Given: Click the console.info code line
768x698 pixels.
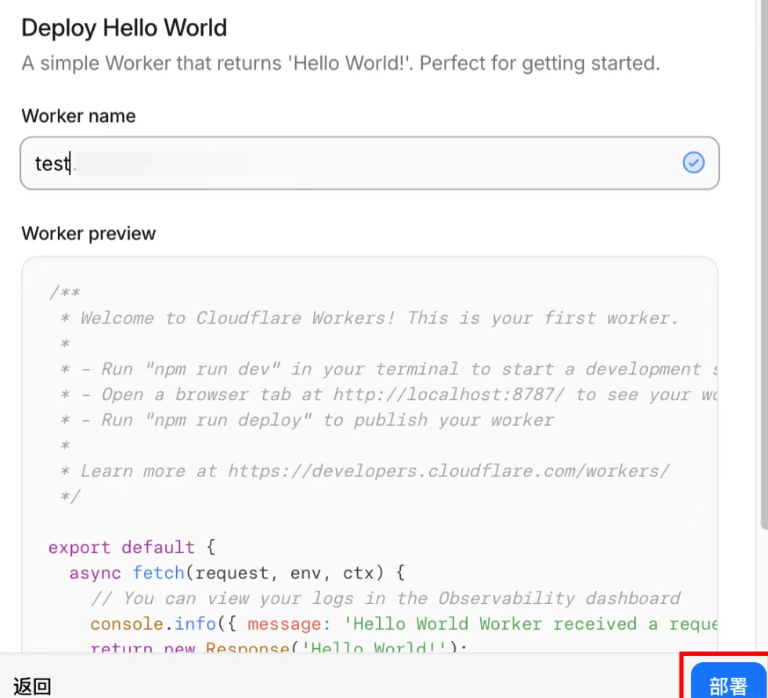Looking at the screenshot, I should tap(400, 624).
